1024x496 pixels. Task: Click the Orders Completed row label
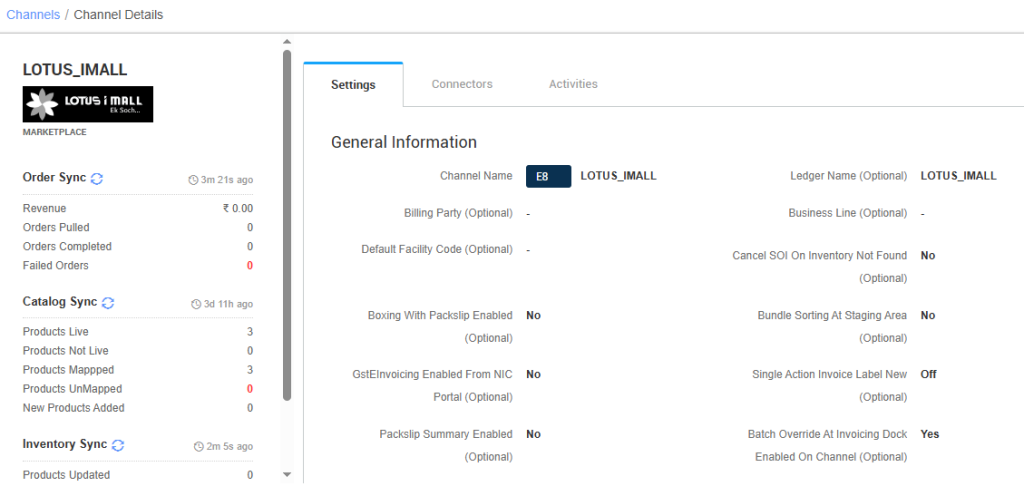point(67,247)
